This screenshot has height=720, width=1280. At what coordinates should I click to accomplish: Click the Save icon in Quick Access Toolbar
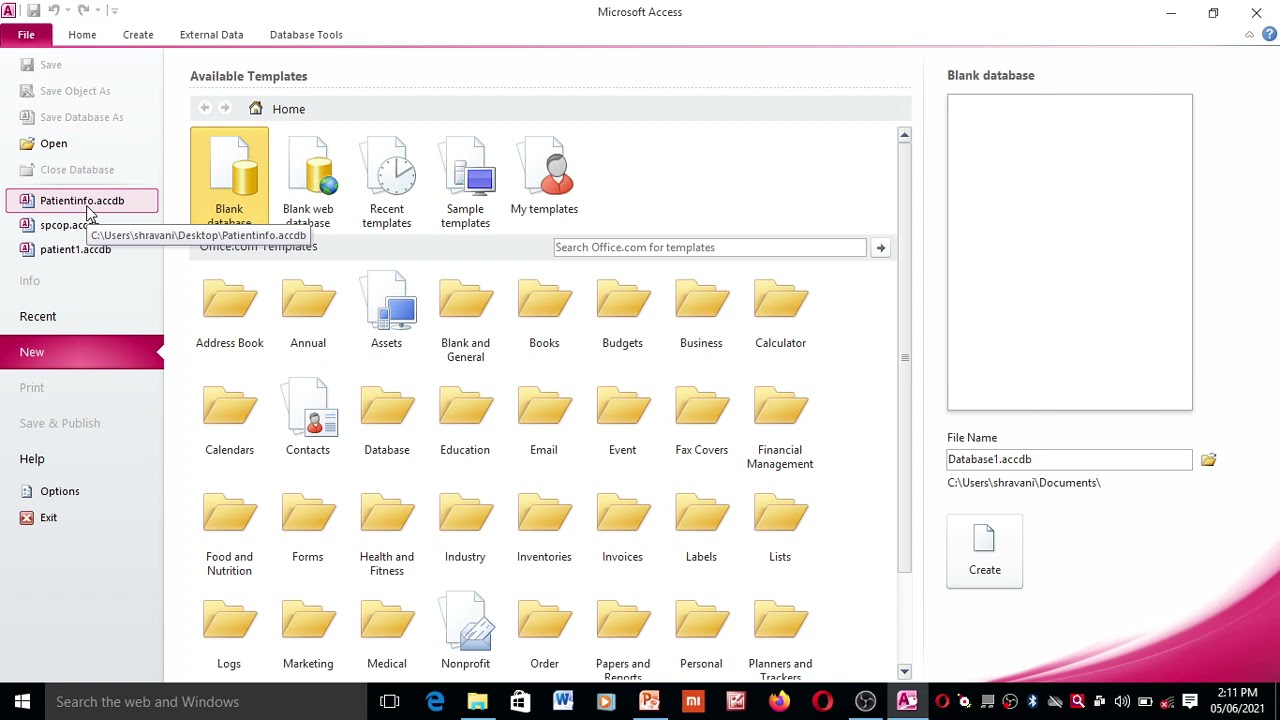[33, 11]
